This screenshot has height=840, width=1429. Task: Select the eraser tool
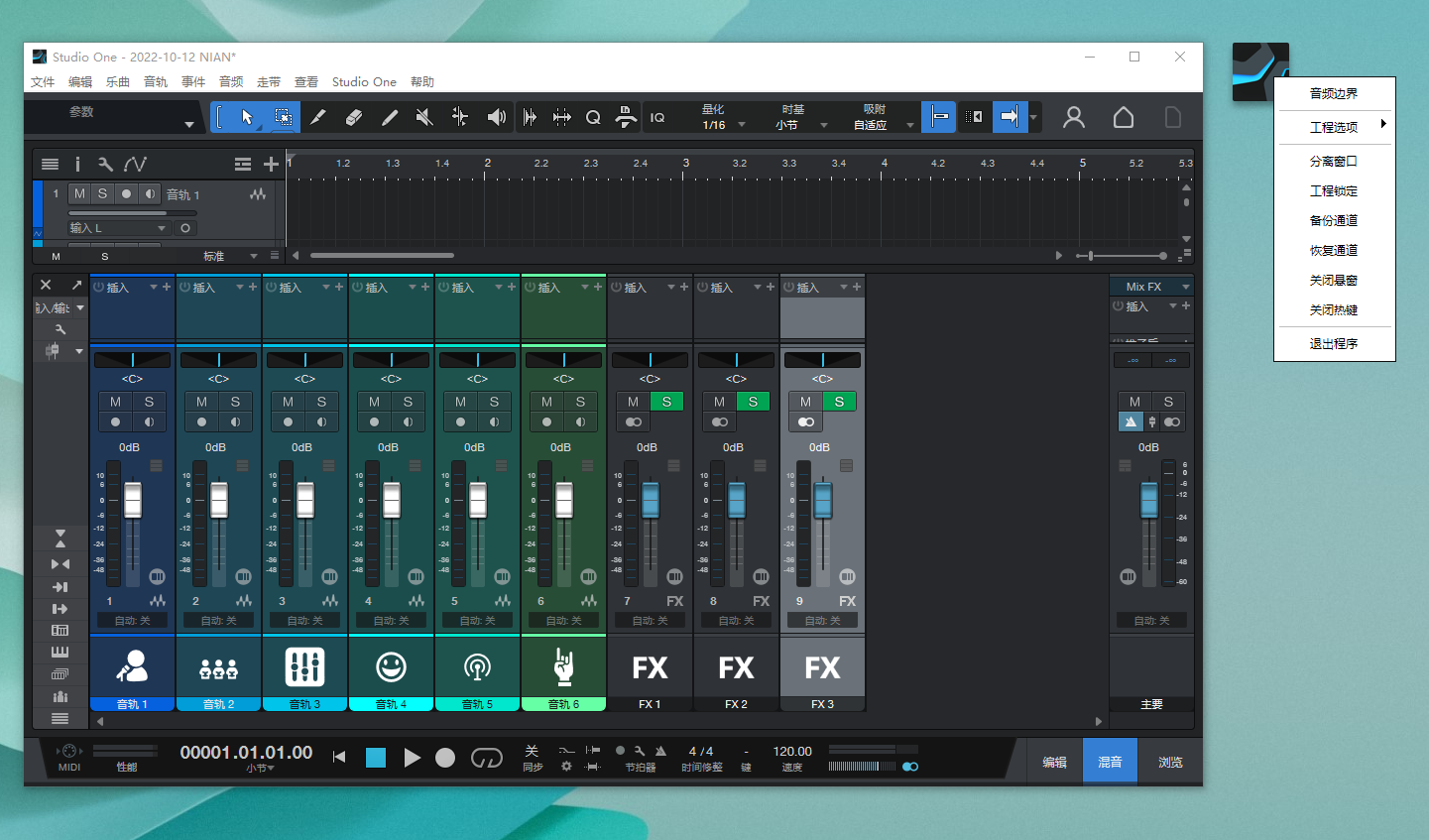click(353, 117)
